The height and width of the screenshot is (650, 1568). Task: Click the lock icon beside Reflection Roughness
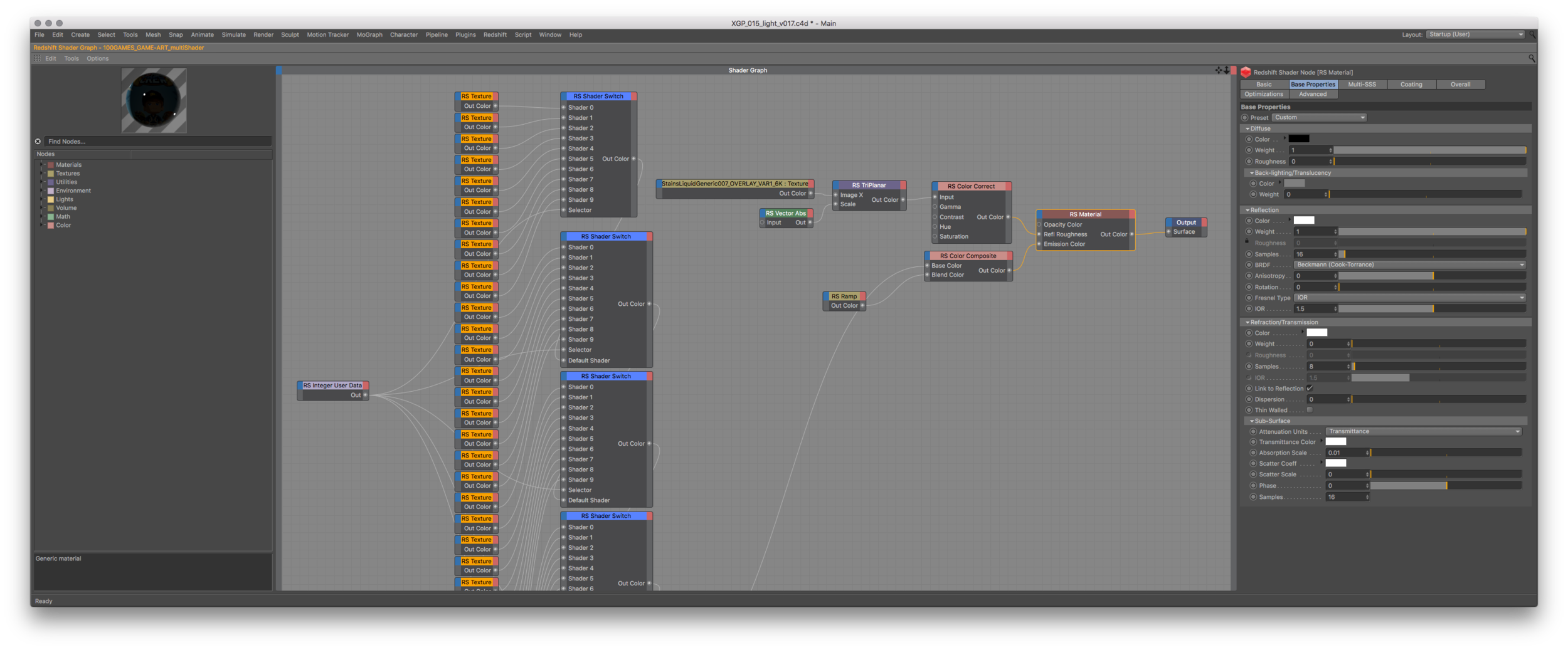(x=1248, y=241)
